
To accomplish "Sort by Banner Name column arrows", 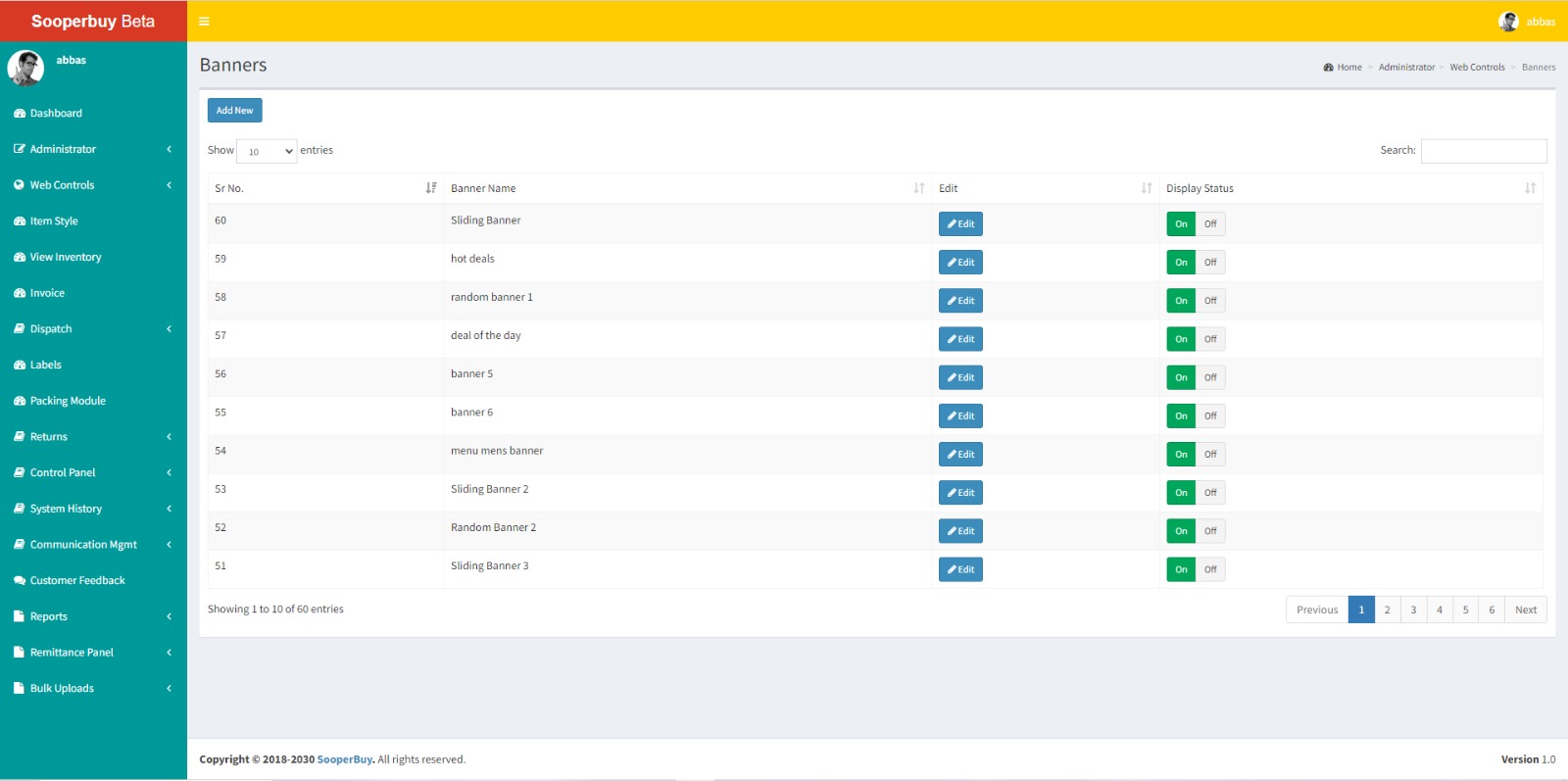I will [918, 188].
